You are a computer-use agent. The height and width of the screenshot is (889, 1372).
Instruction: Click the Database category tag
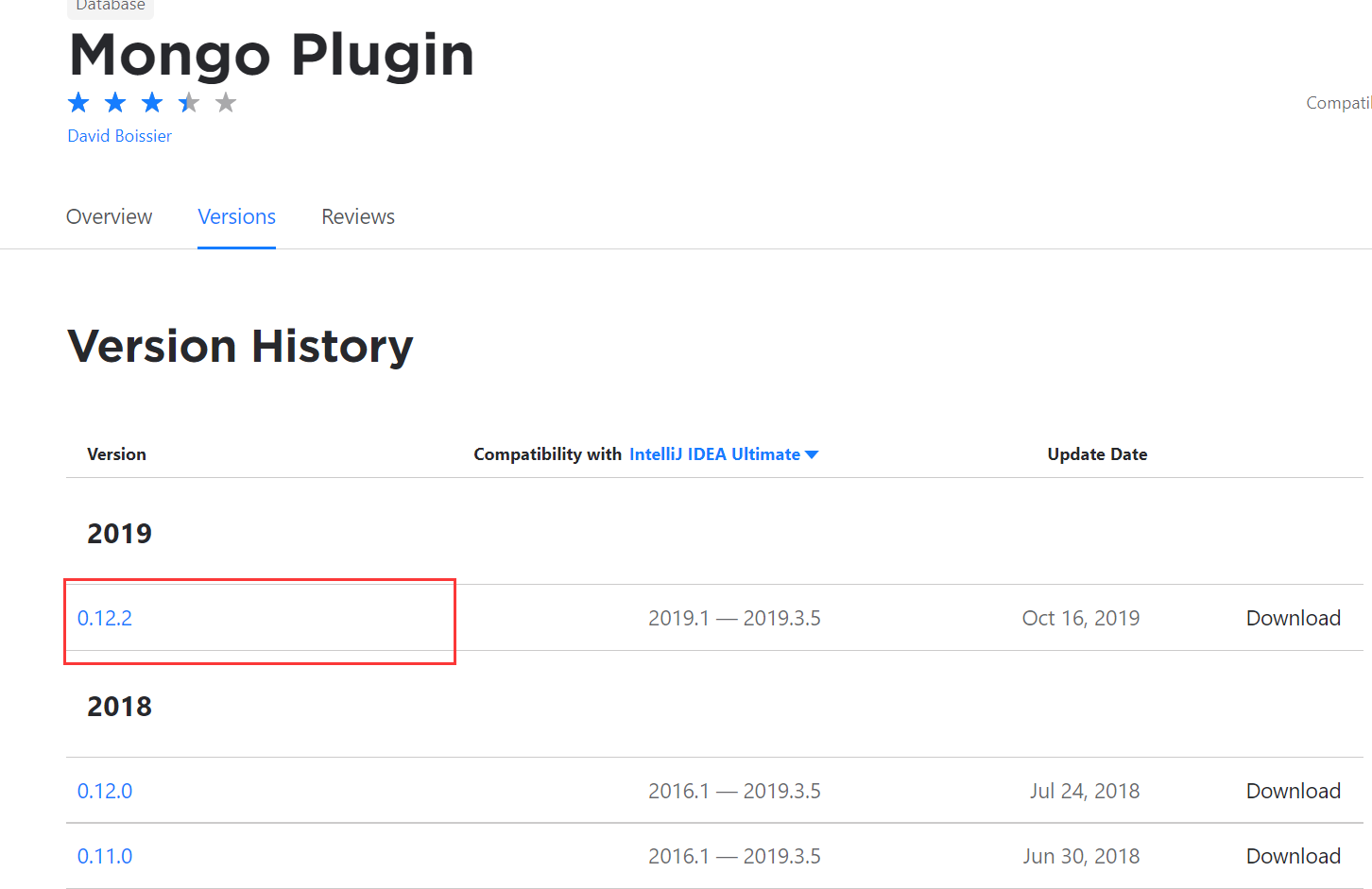[x=110, y=6]
